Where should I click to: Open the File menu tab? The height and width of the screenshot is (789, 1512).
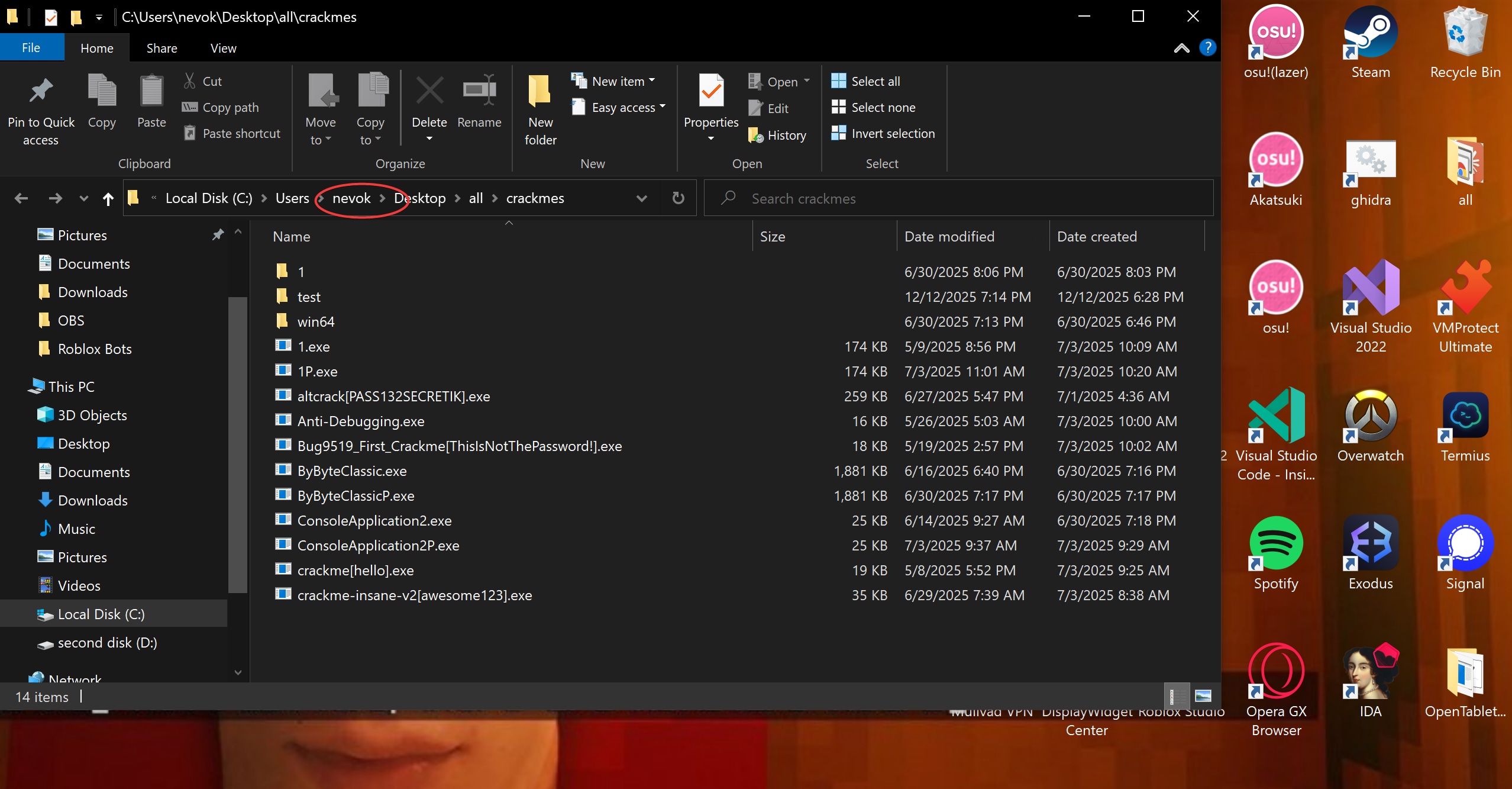31,48
